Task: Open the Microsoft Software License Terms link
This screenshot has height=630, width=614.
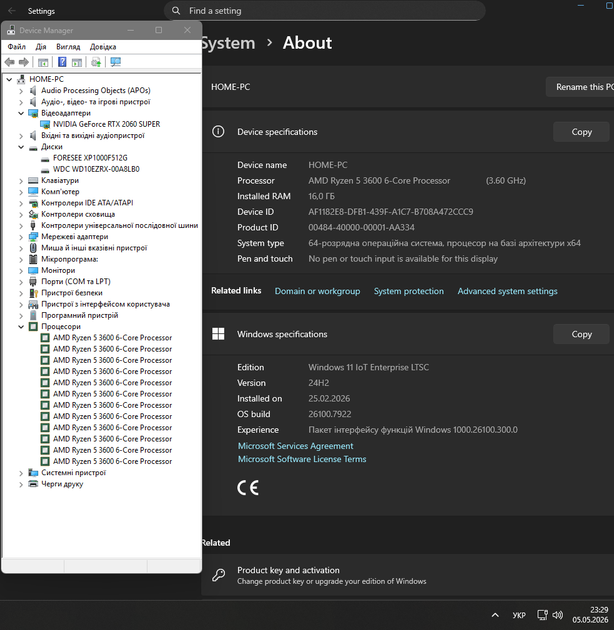Action: (x=302, y=459)
